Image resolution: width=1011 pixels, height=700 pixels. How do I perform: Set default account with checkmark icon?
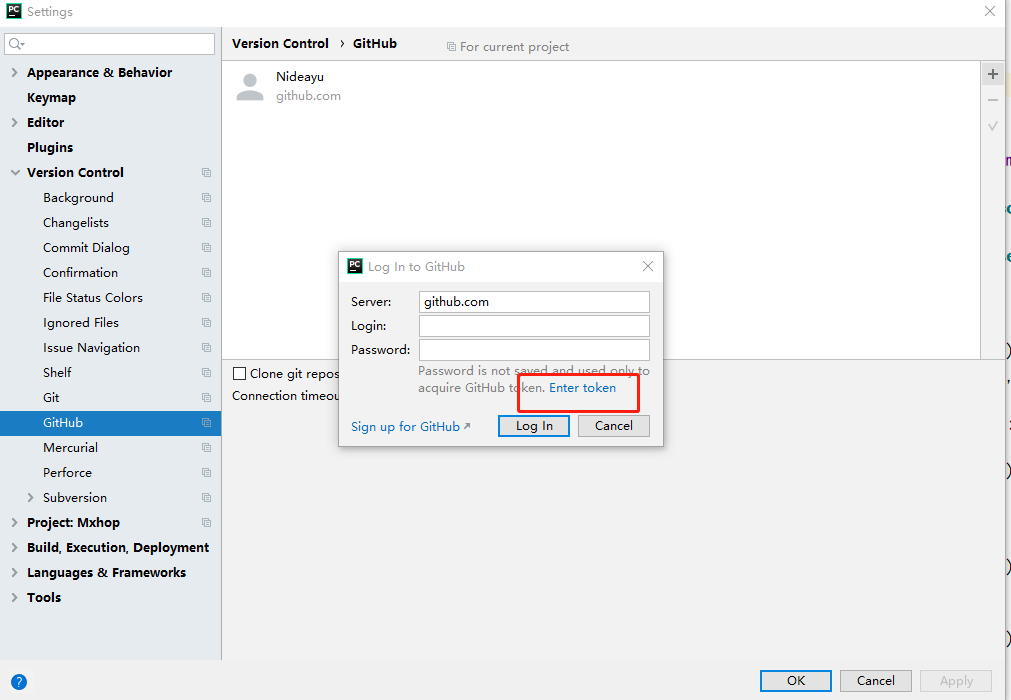click(993, 126)
